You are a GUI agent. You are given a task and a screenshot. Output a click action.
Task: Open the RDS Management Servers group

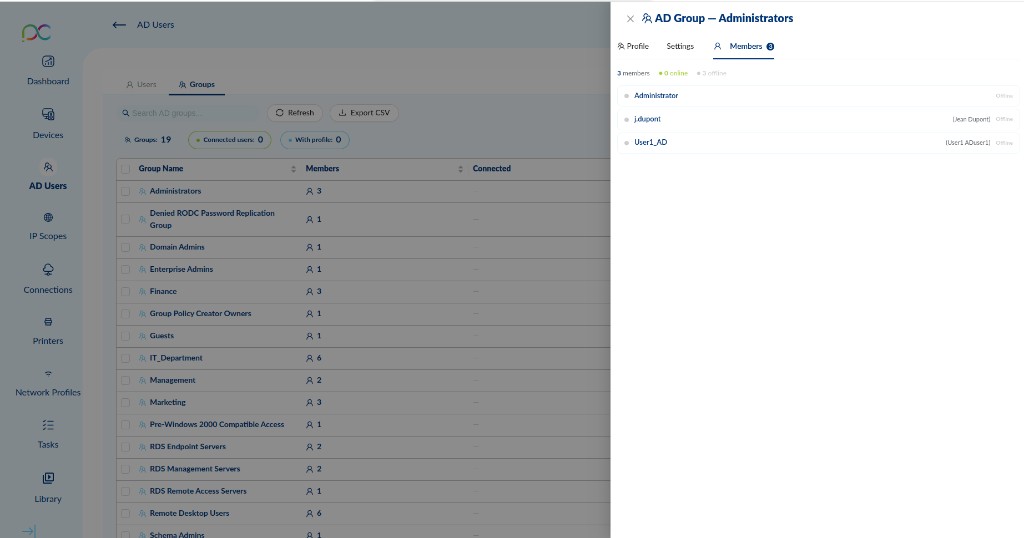tap(195, 469)
